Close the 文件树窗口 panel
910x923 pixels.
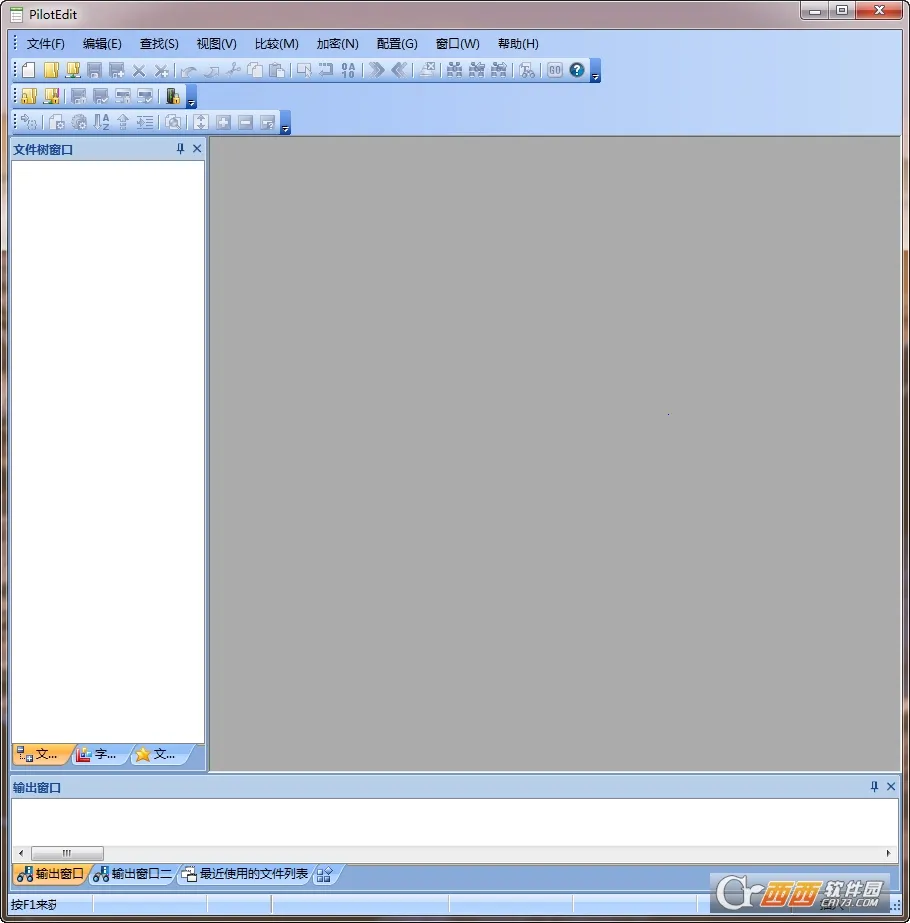[196, 148]
